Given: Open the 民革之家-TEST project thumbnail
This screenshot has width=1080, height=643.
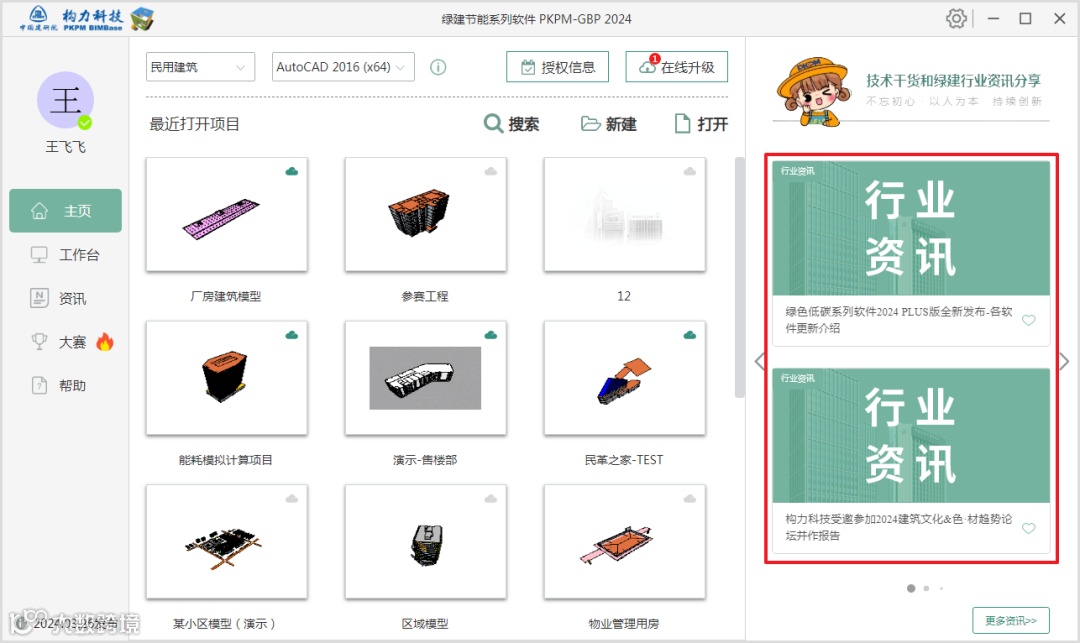Looking at the screenshot, I should tap(625, 378).
